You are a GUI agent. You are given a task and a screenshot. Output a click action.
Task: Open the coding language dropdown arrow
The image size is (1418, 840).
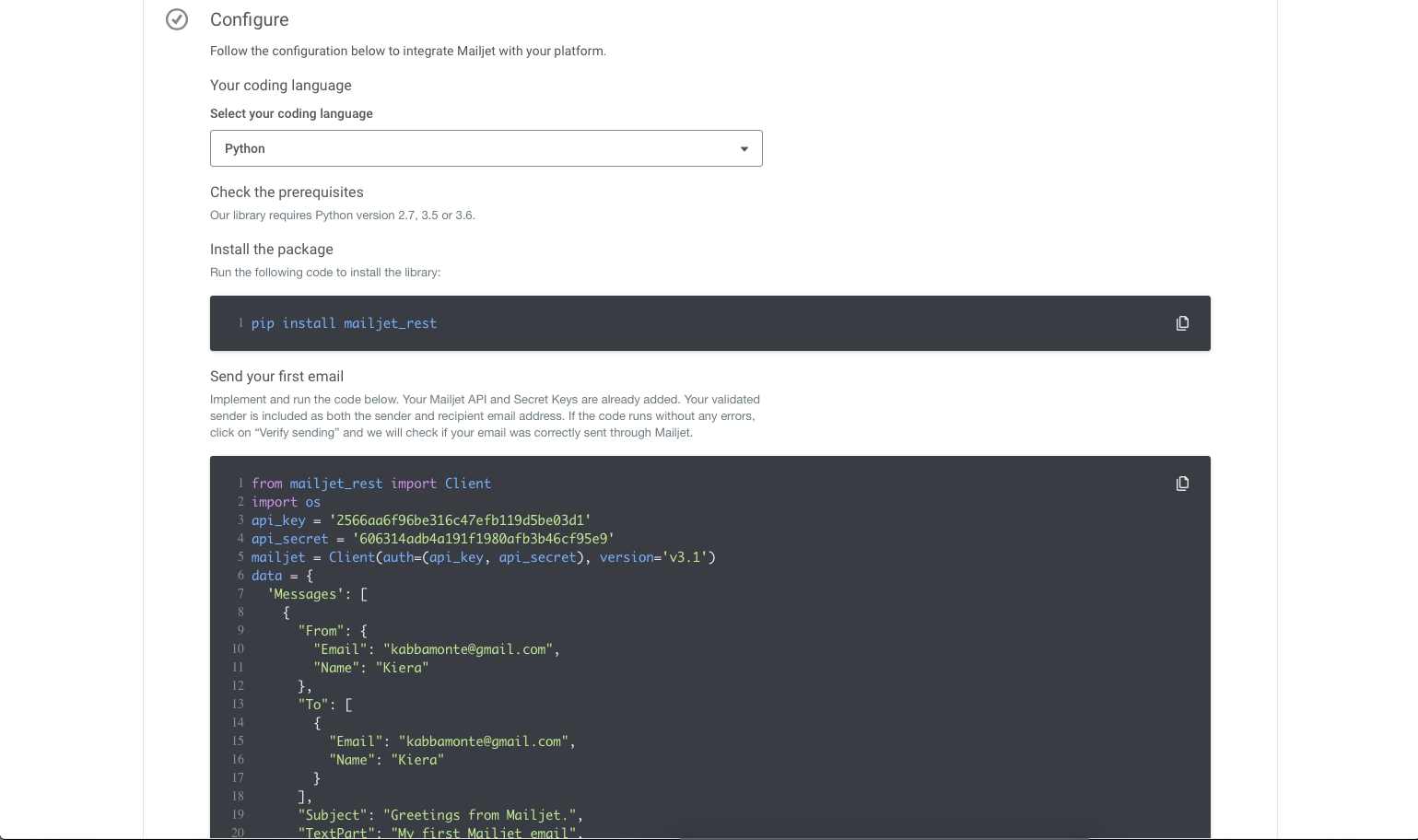coord(744,149)
